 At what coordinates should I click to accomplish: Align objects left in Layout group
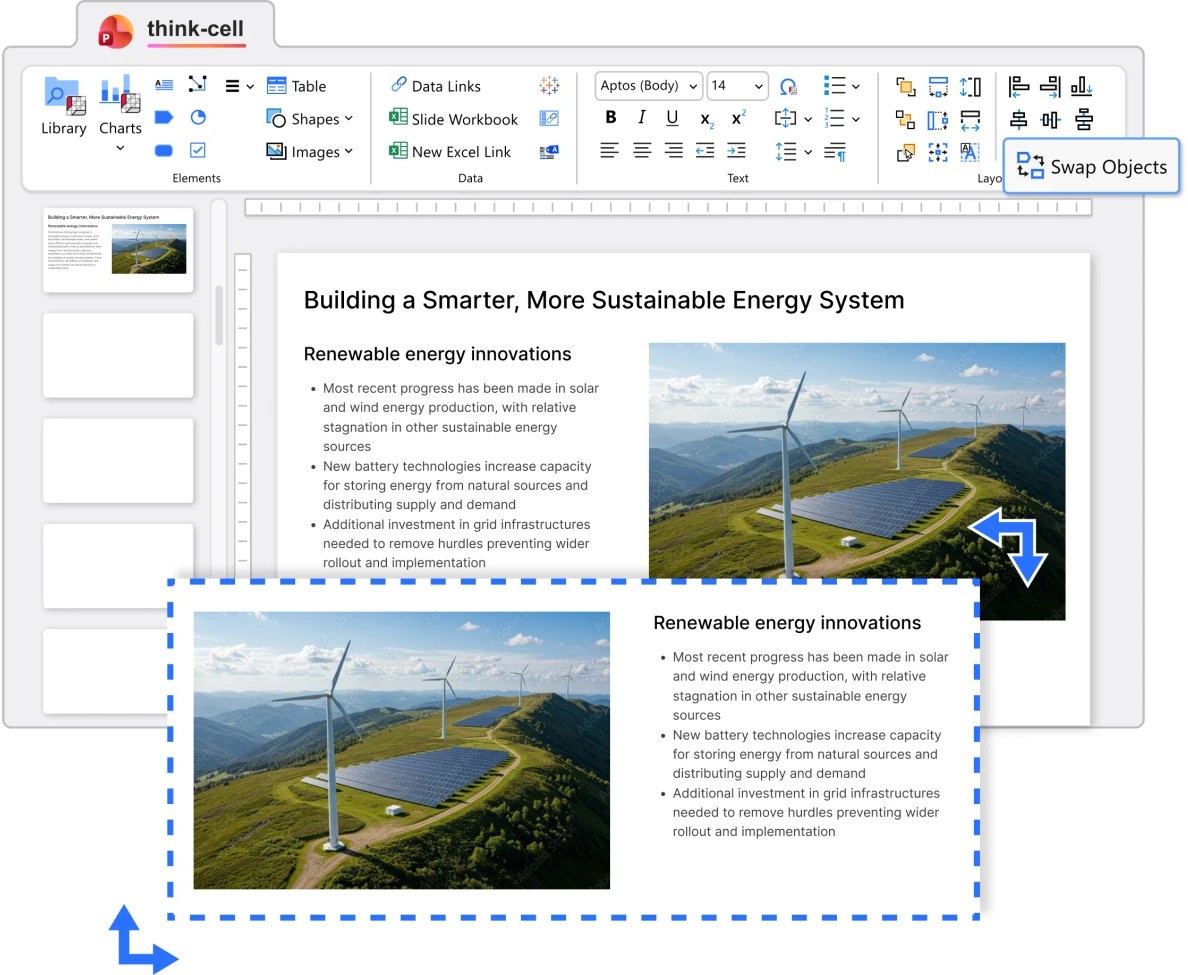pos(1018,87)
